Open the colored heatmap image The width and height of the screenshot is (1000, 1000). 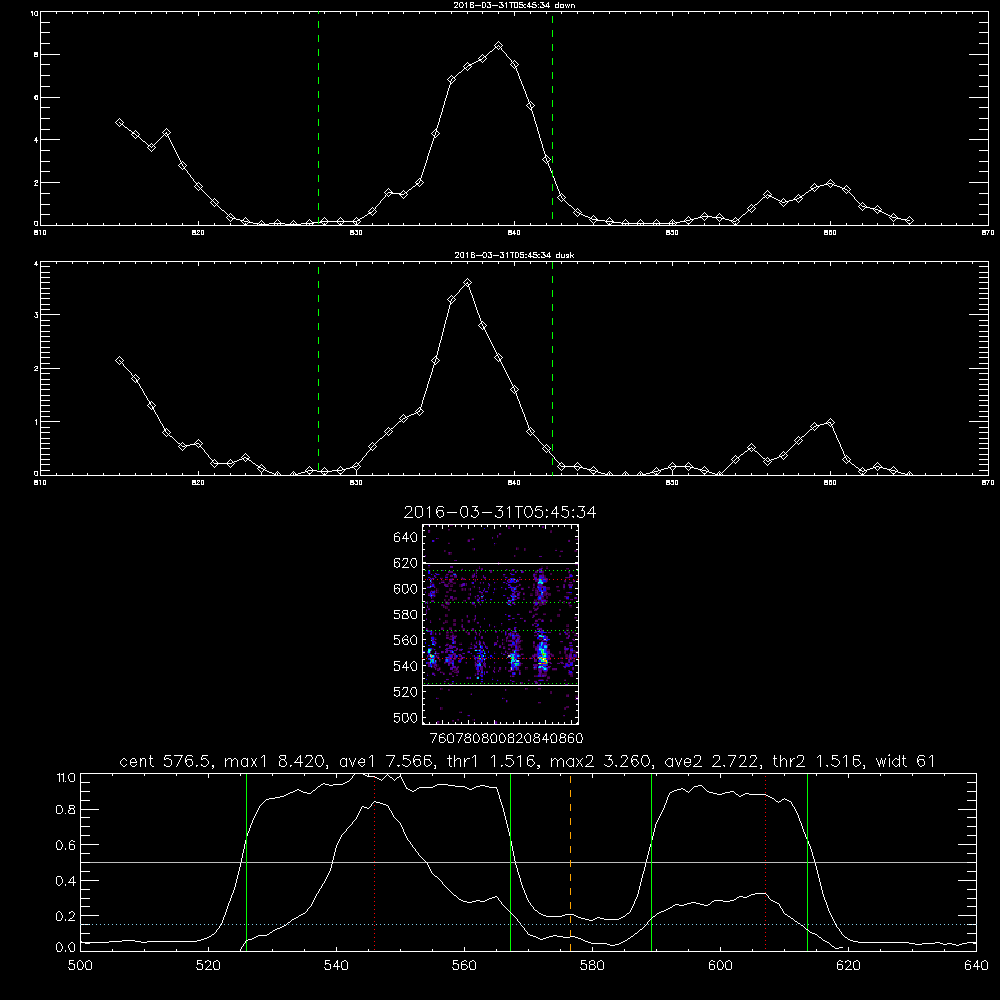(501, 624)
